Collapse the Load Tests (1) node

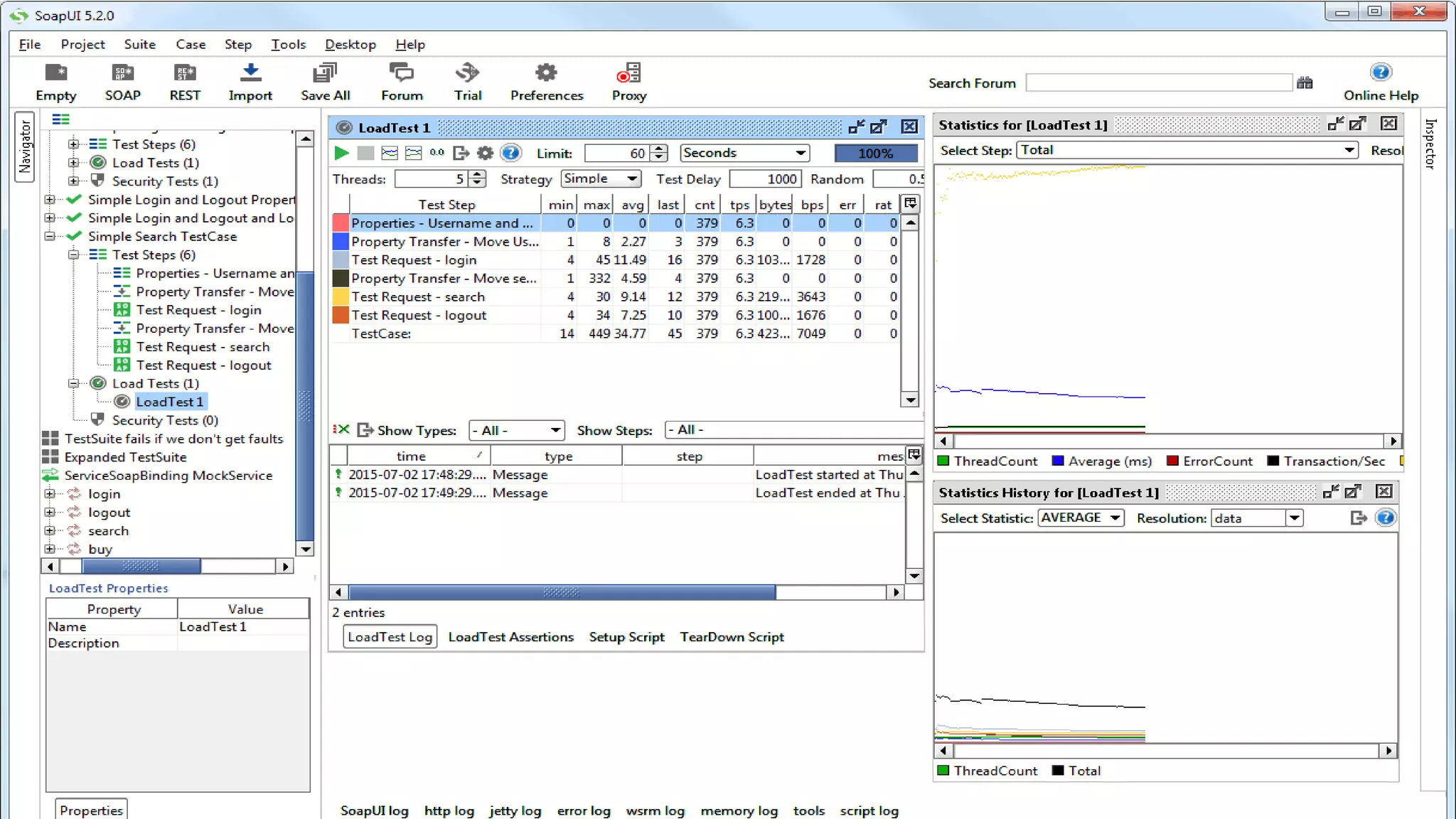73,383
